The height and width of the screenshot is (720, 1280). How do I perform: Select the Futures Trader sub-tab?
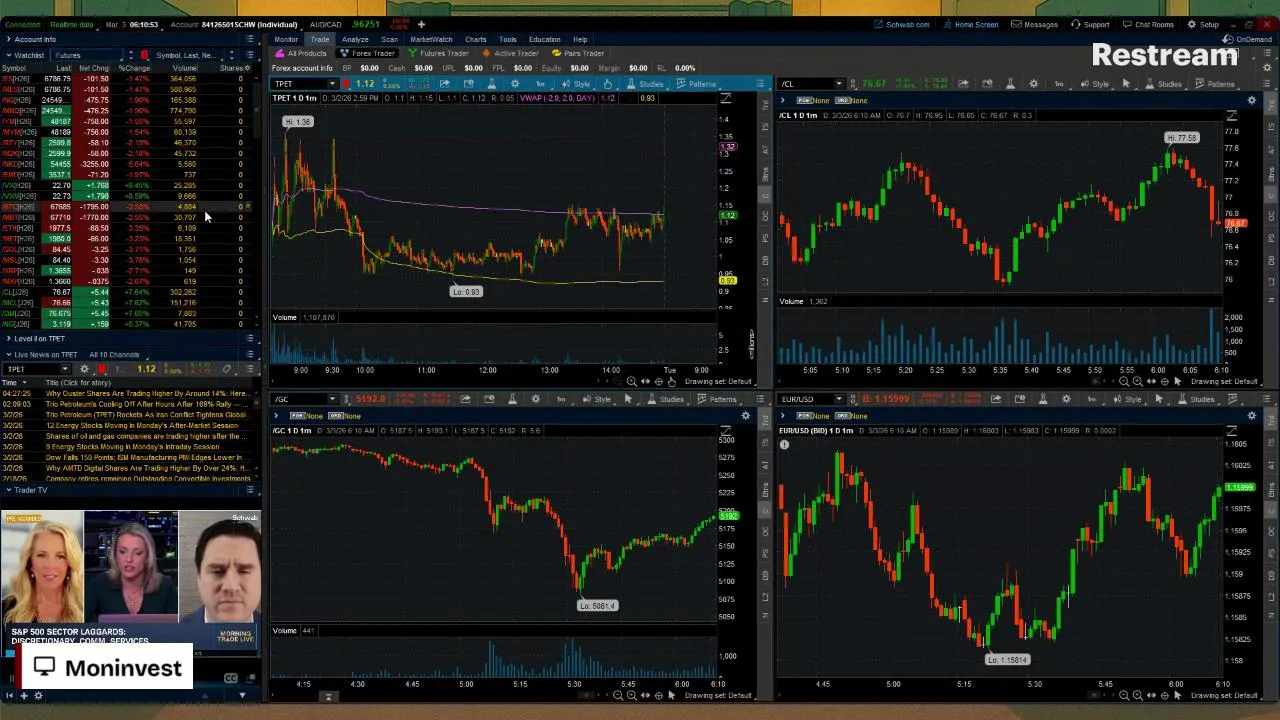[439, 53]
